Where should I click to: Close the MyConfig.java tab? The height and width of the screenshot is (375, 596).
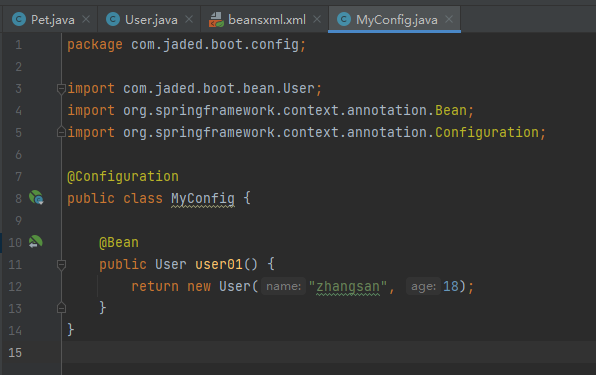tap(449, 19)
